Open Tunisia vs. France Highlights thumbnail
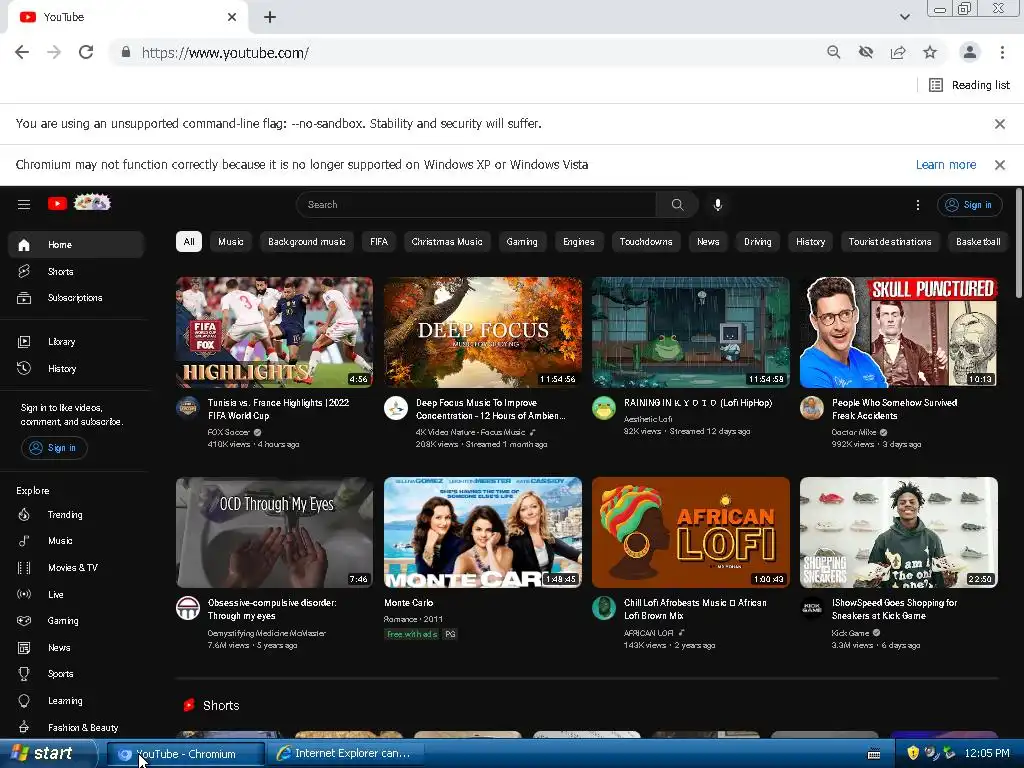The height and width of the screenshot is (768, 1024). (274, 332)
